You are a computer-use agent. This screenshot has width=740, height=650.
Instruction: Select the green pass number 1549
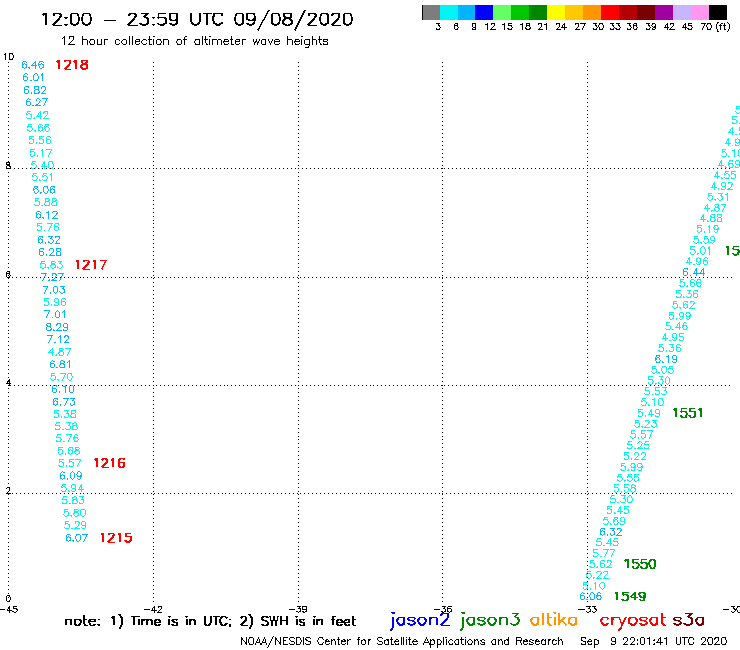coord(630,596)
